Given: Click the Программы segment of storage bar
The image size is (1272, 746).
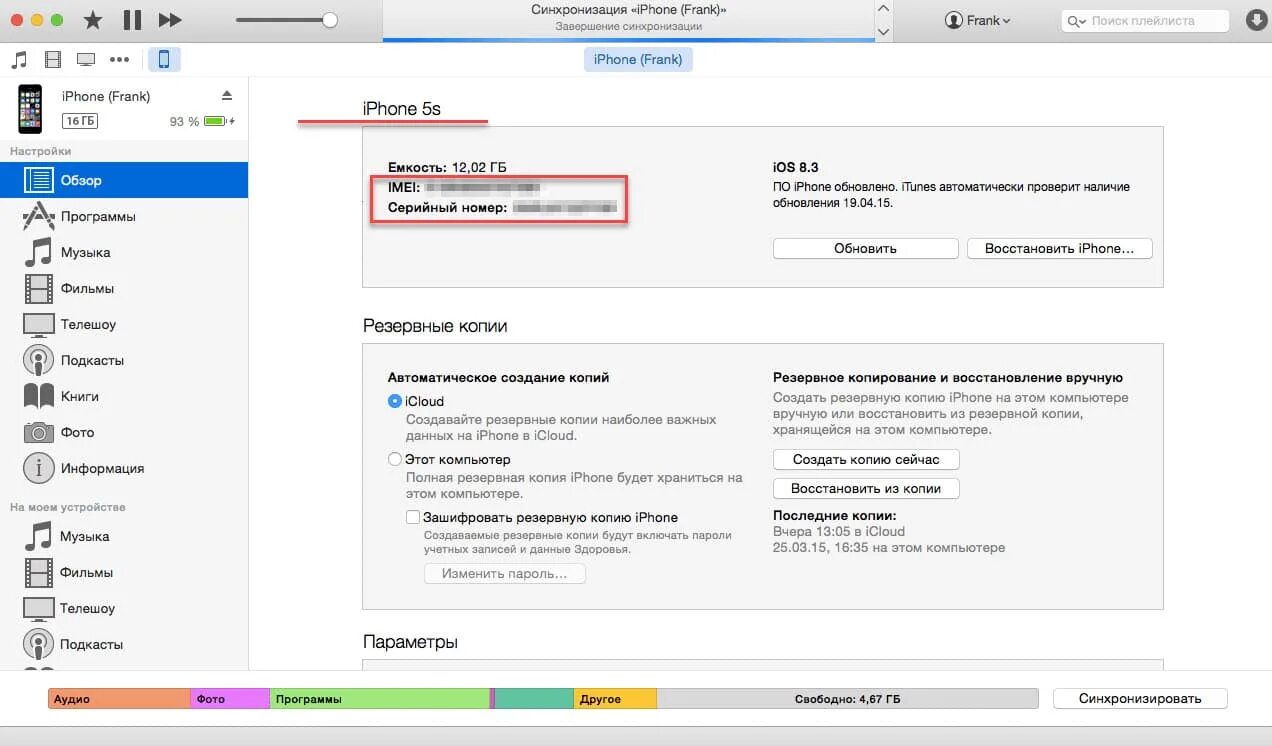Looking at the screenshot, I should pyautogui.click(x=380, y=699).
